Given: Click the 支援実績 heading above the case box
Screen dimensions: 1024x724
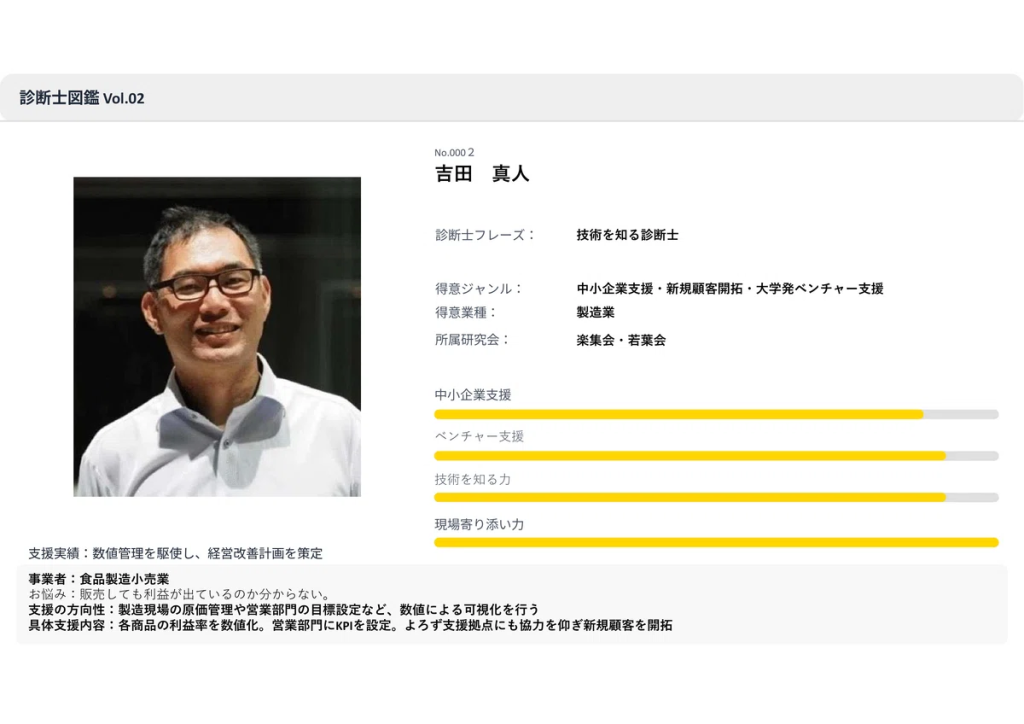Looking at the screenshot, I should point(175,553).
